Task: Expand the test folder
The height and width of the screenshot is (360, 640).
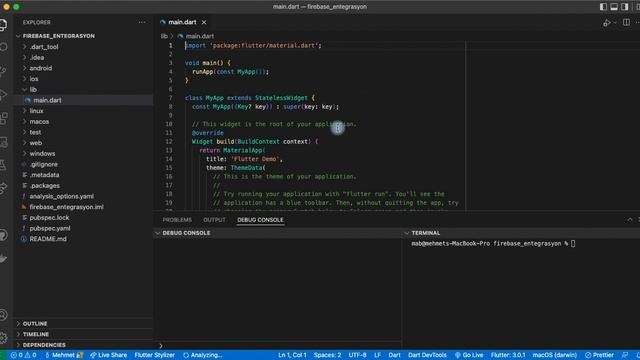Action: click(35, 132)
